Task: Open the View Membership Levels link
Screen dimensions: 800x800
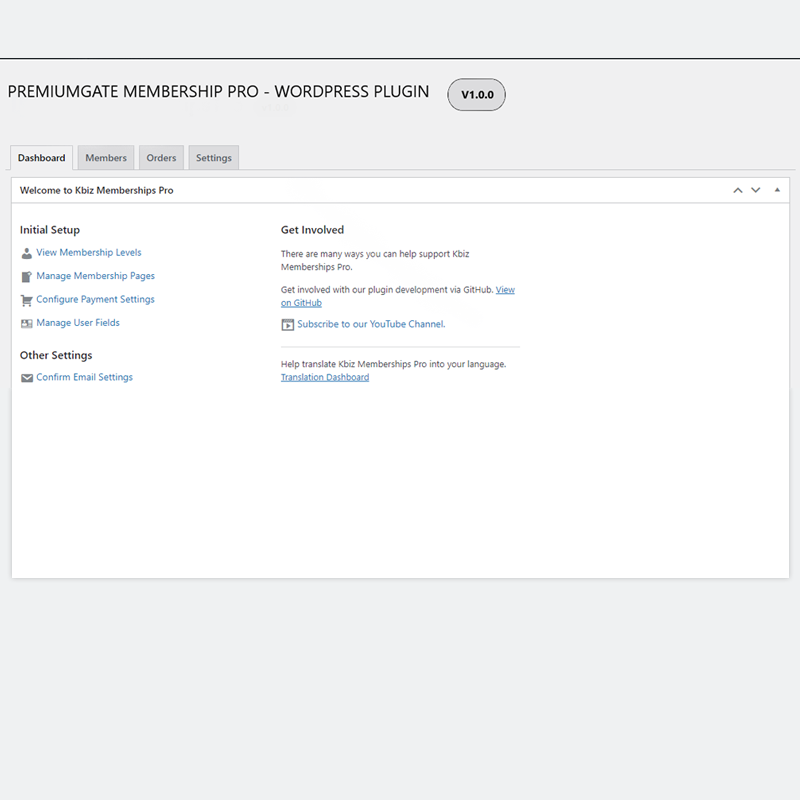Action: tap(89, 253)
